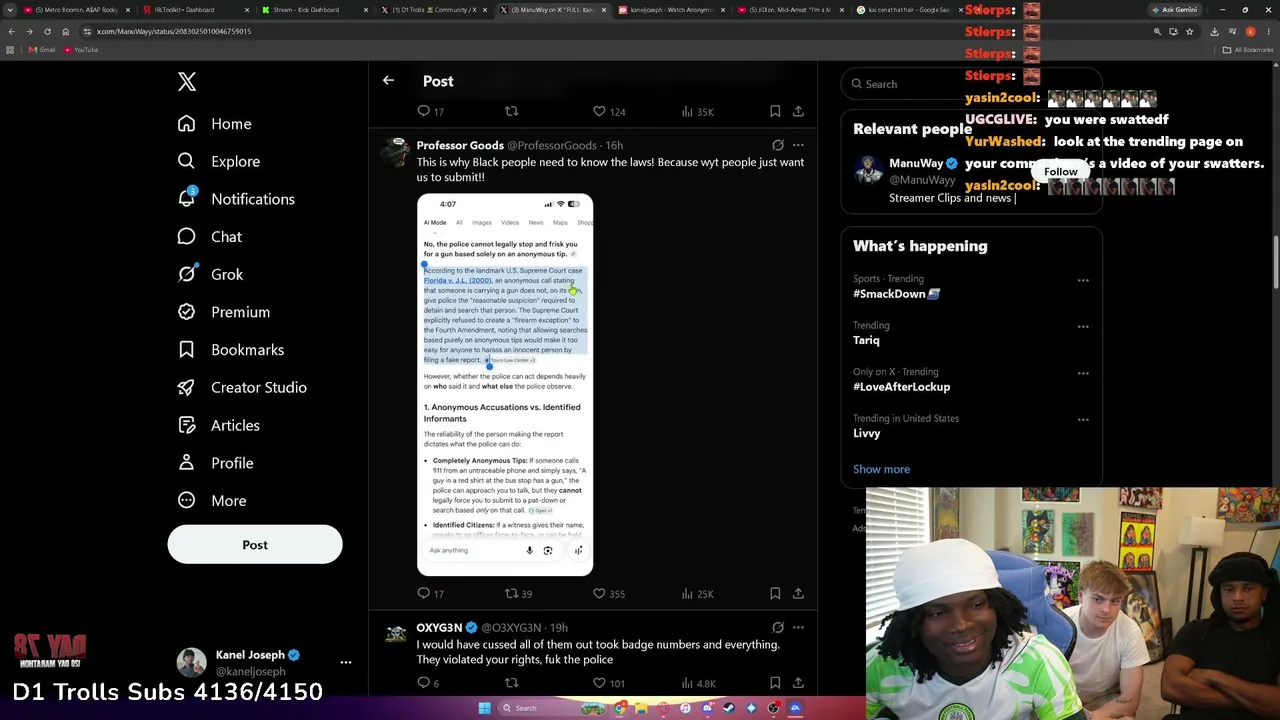Open more options on Professor Goods' post
Viewport: 1280px width, 720px height.
coord(798,145)
